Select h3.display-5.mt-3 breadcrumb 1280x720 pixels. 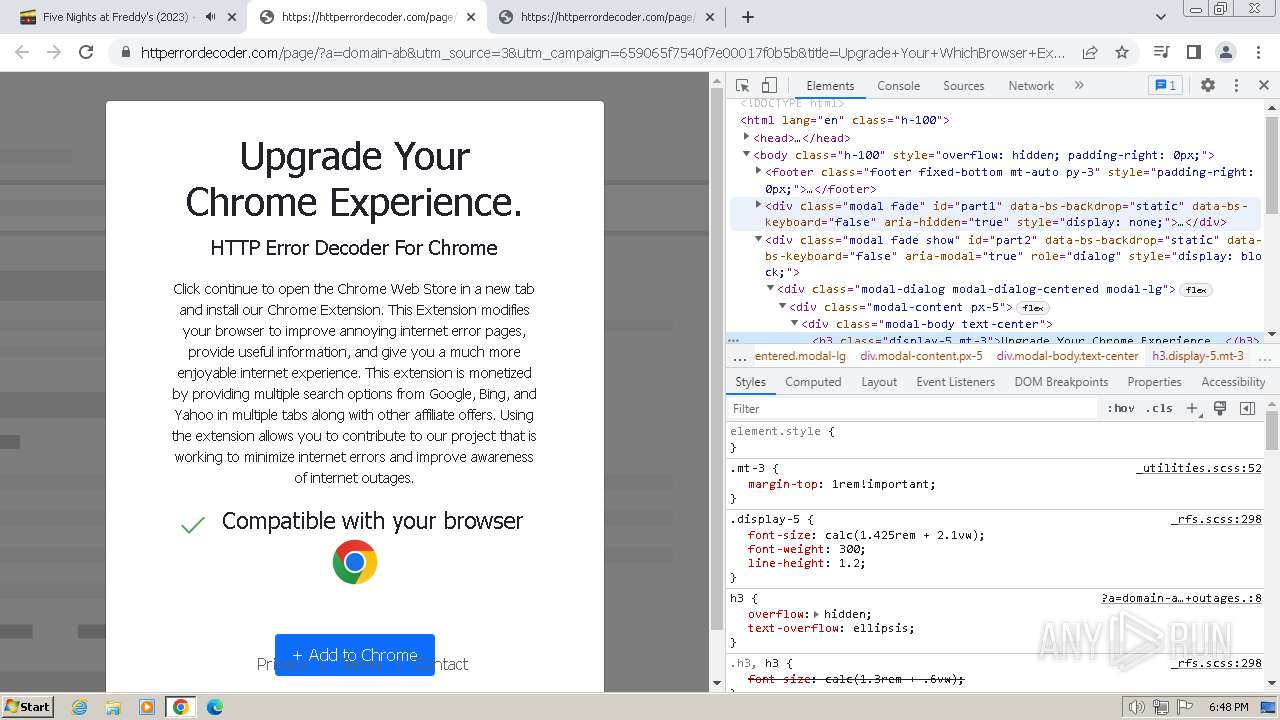(1198, 356)
